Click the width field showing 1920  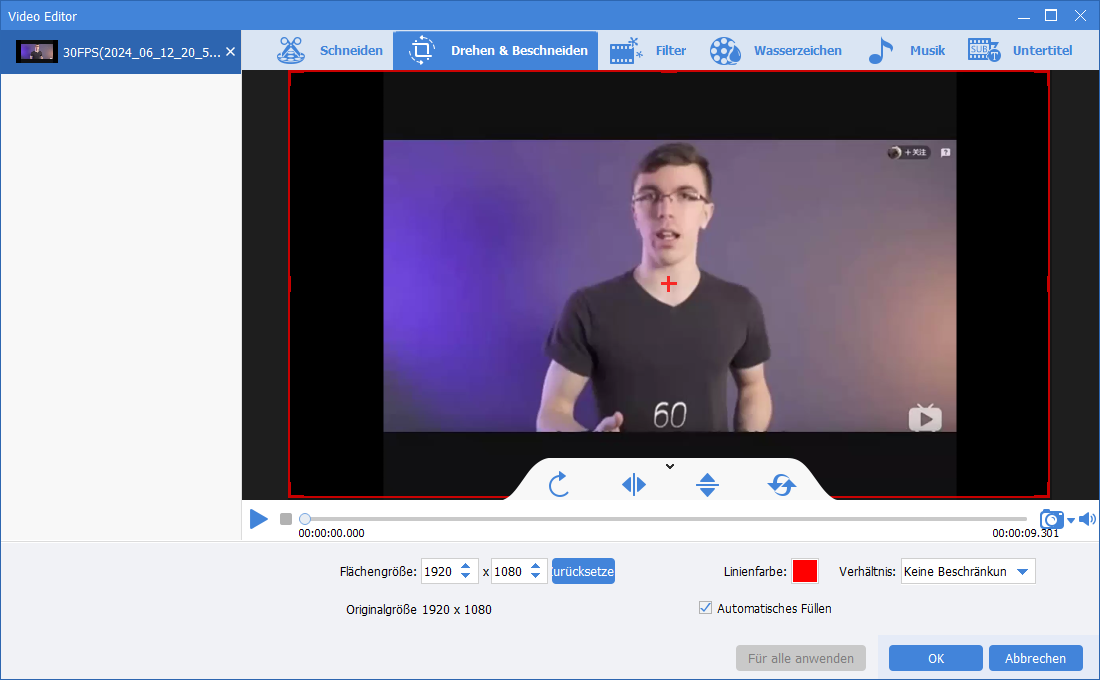point(439,572)
